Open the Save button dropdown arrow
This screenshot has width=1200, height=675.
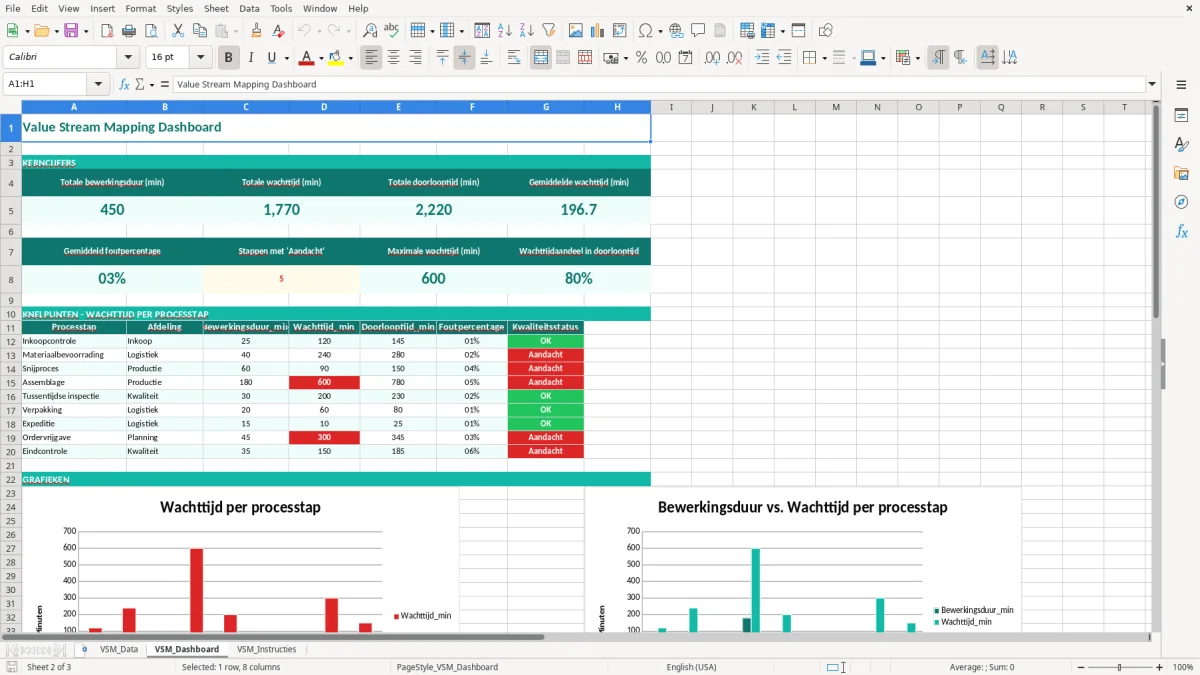pos(85,31)
